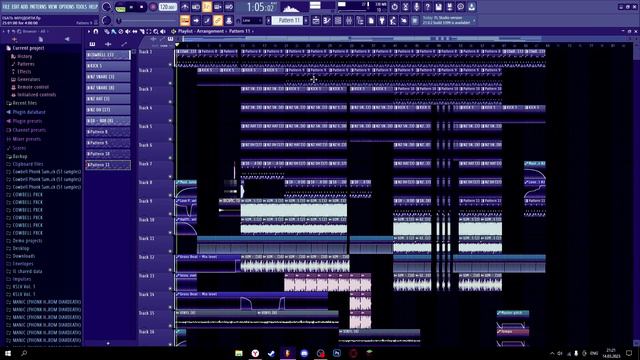Select Pattern 10 in the picker
This screenshot has width=640, height=360.
[108, 154]
